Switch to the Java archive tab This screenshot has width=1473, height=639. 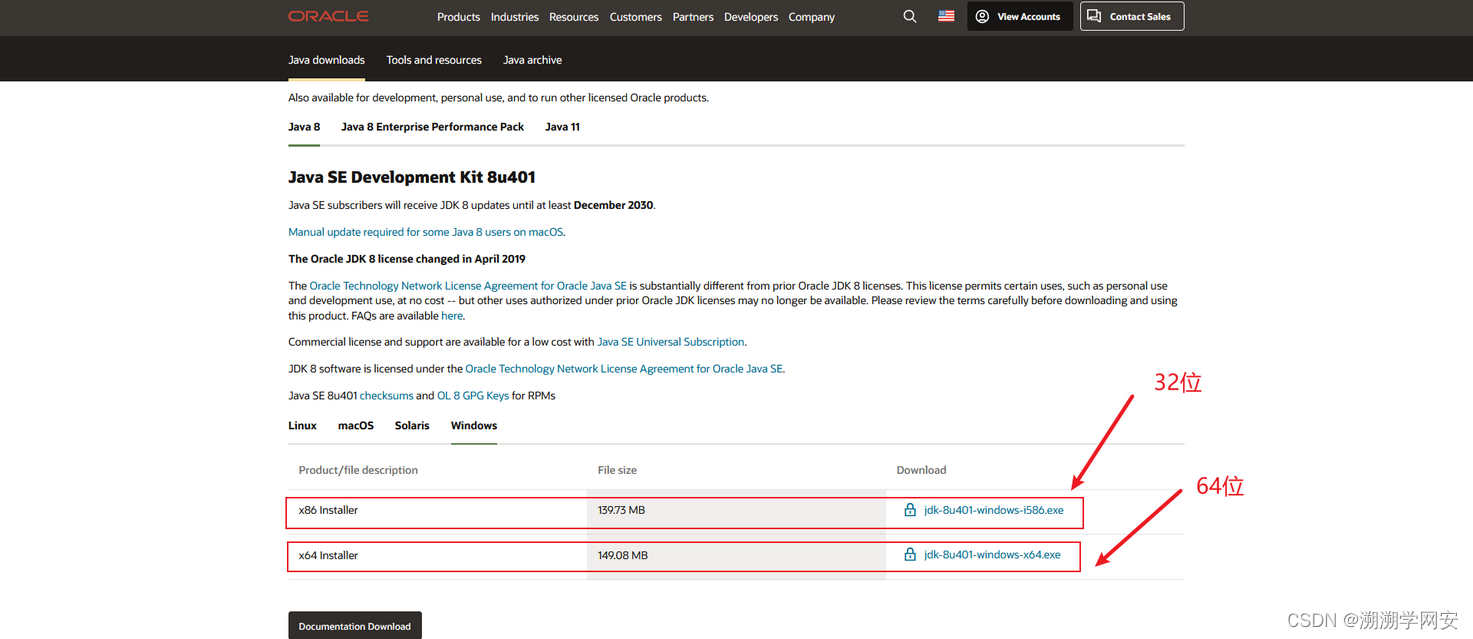(532, 60)
